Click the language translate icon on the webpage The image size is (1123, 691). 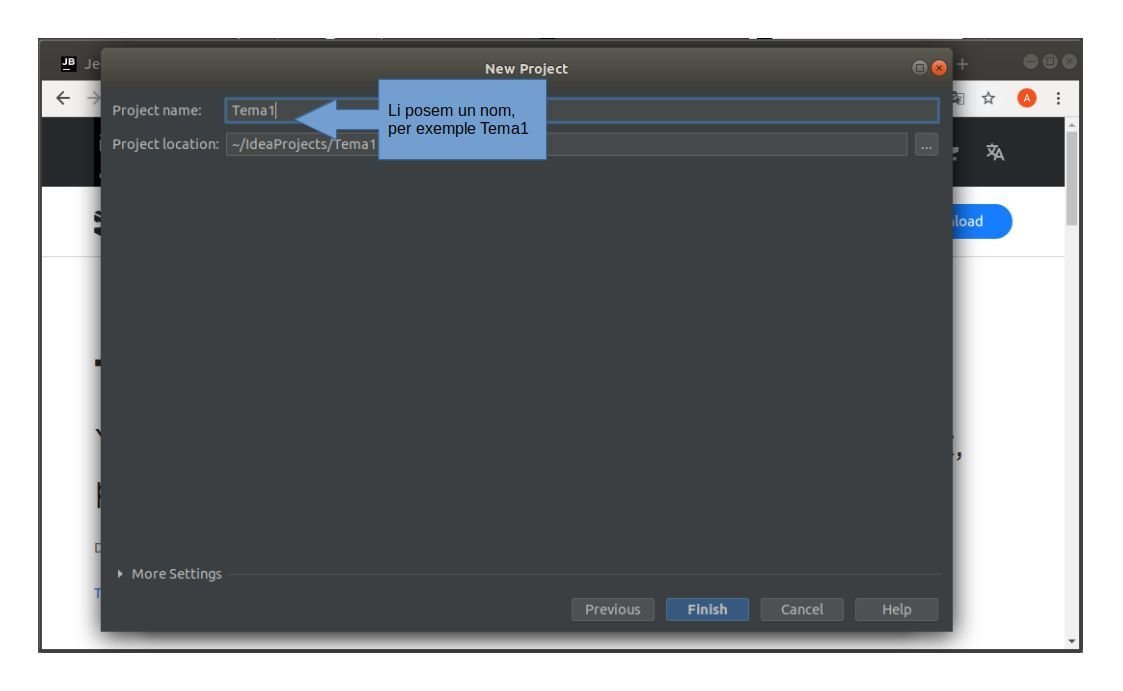click(x=995, y=152)
